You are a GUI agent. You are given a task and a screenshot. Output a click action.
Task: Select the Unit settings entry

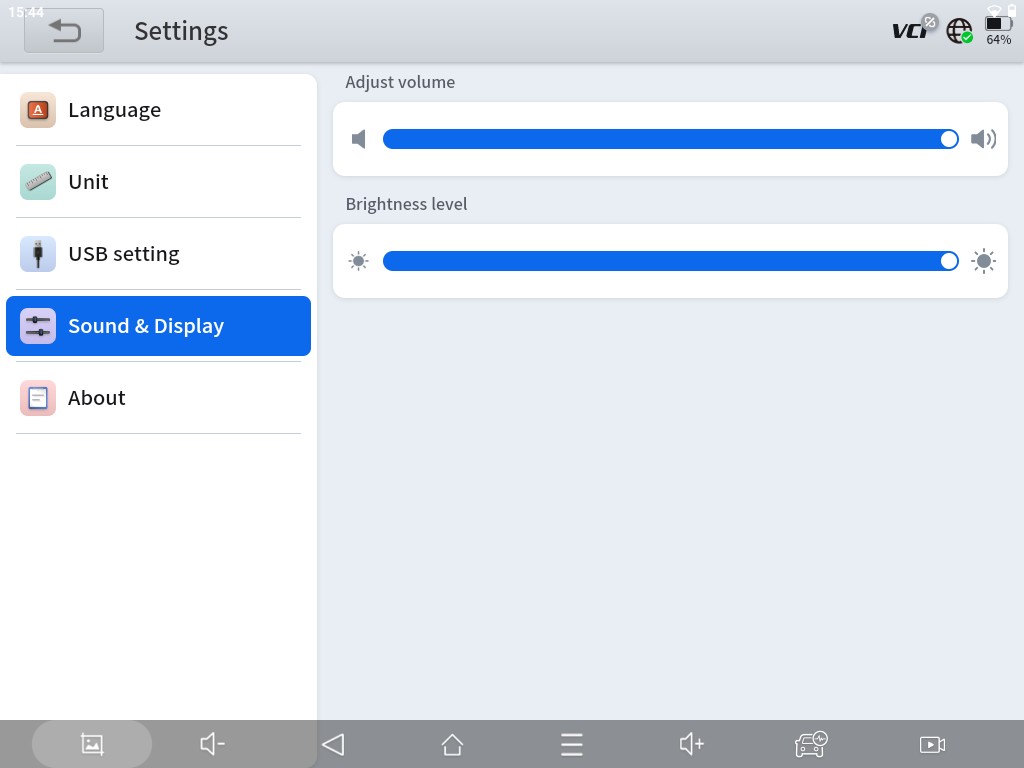click(158, 182)
